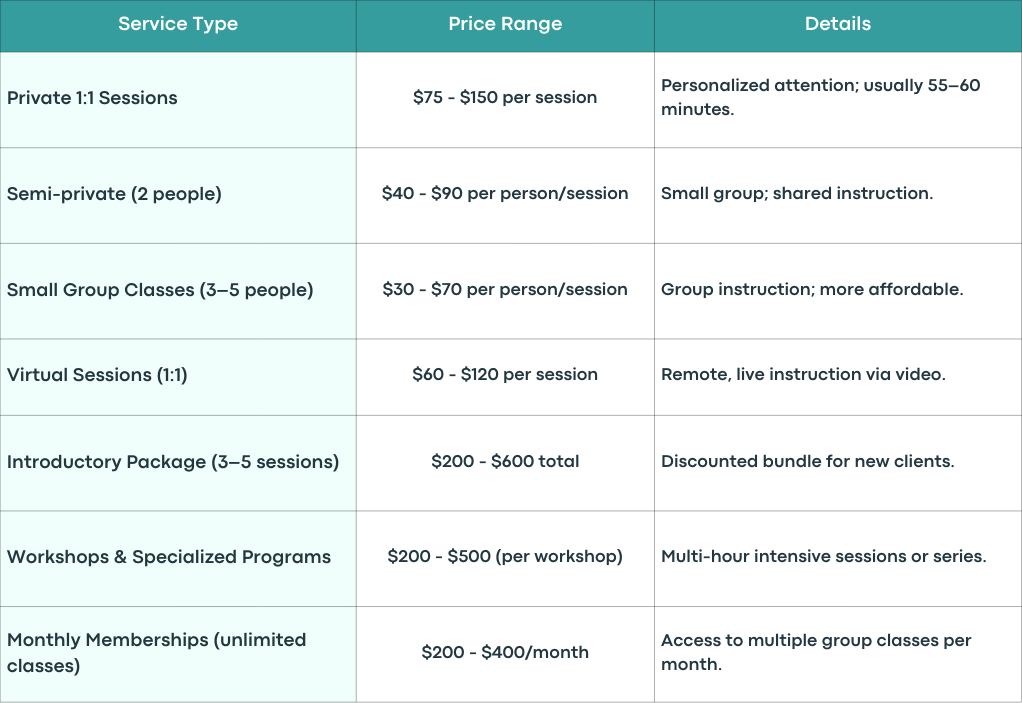Click the Price Range column header
1022x703 pixels.
coord(505,25)
